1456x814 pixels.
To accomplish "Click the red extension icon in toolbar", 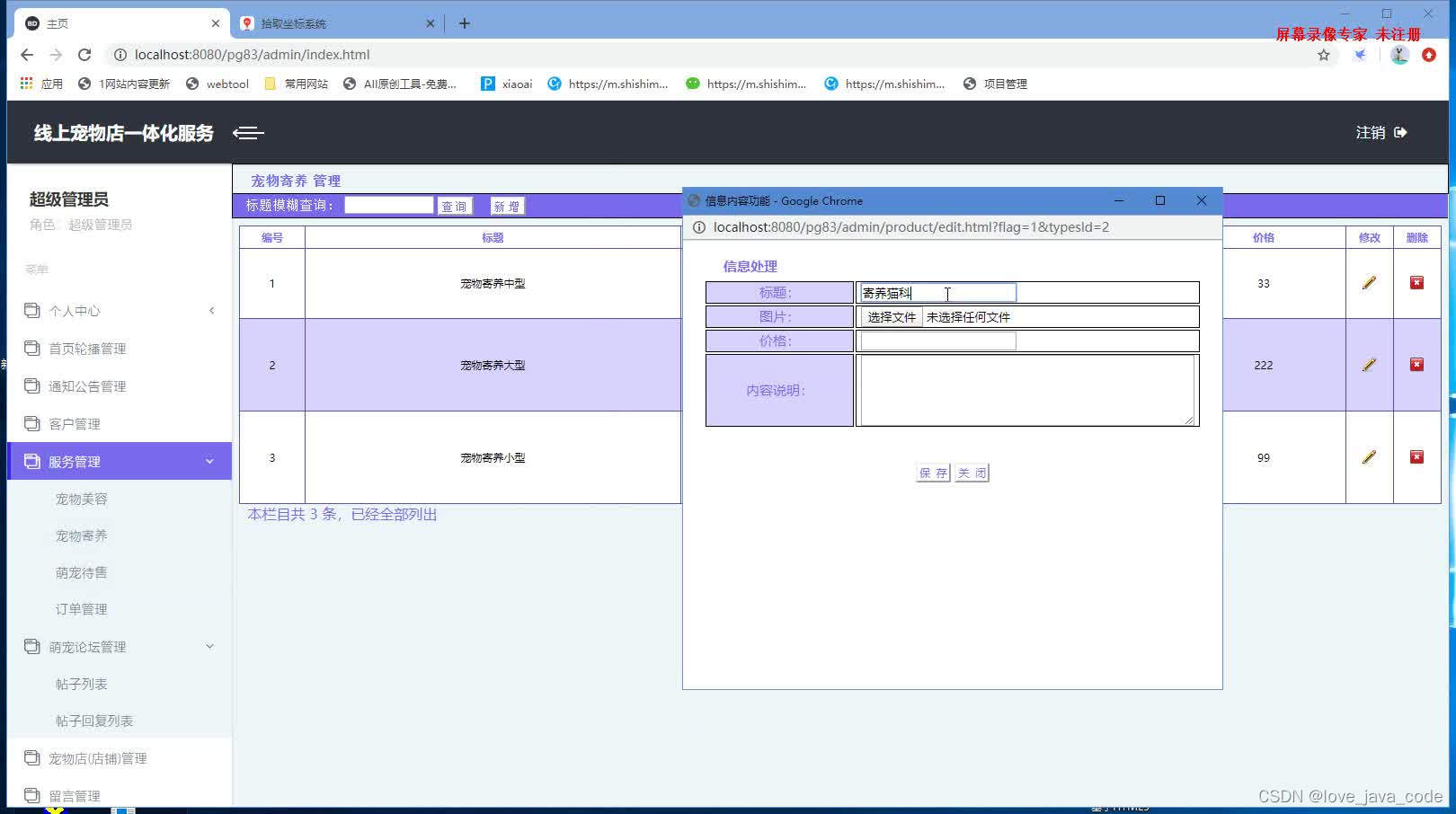I will (1429, 55).
